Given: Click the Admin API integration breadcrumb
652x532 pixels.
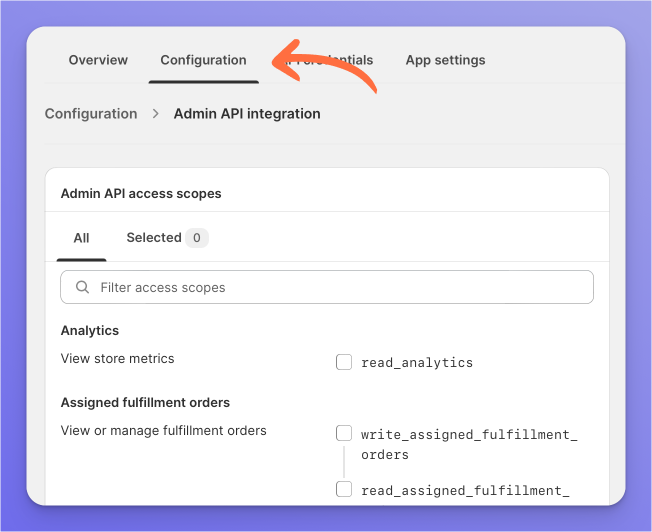Looking at the screenshot, I should [247, 114].
